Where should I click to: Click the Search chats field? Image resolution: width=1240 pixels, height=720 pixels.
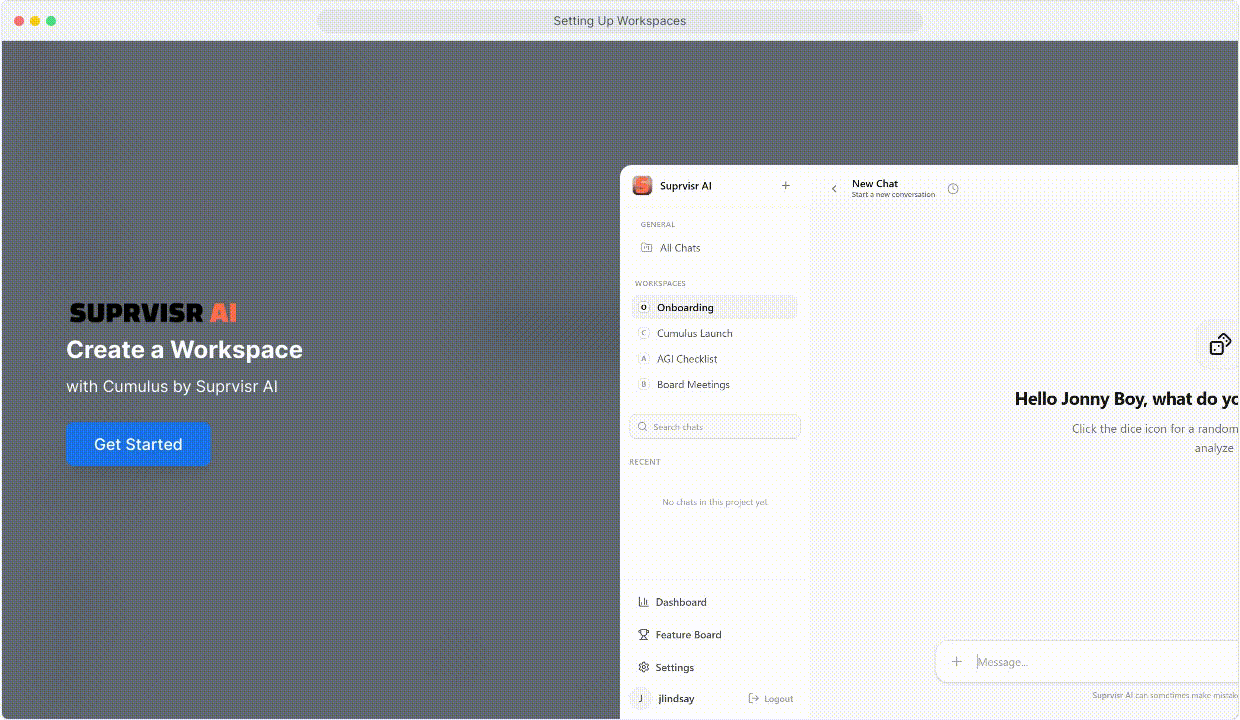pyautogui.click(x=715, y=427)
